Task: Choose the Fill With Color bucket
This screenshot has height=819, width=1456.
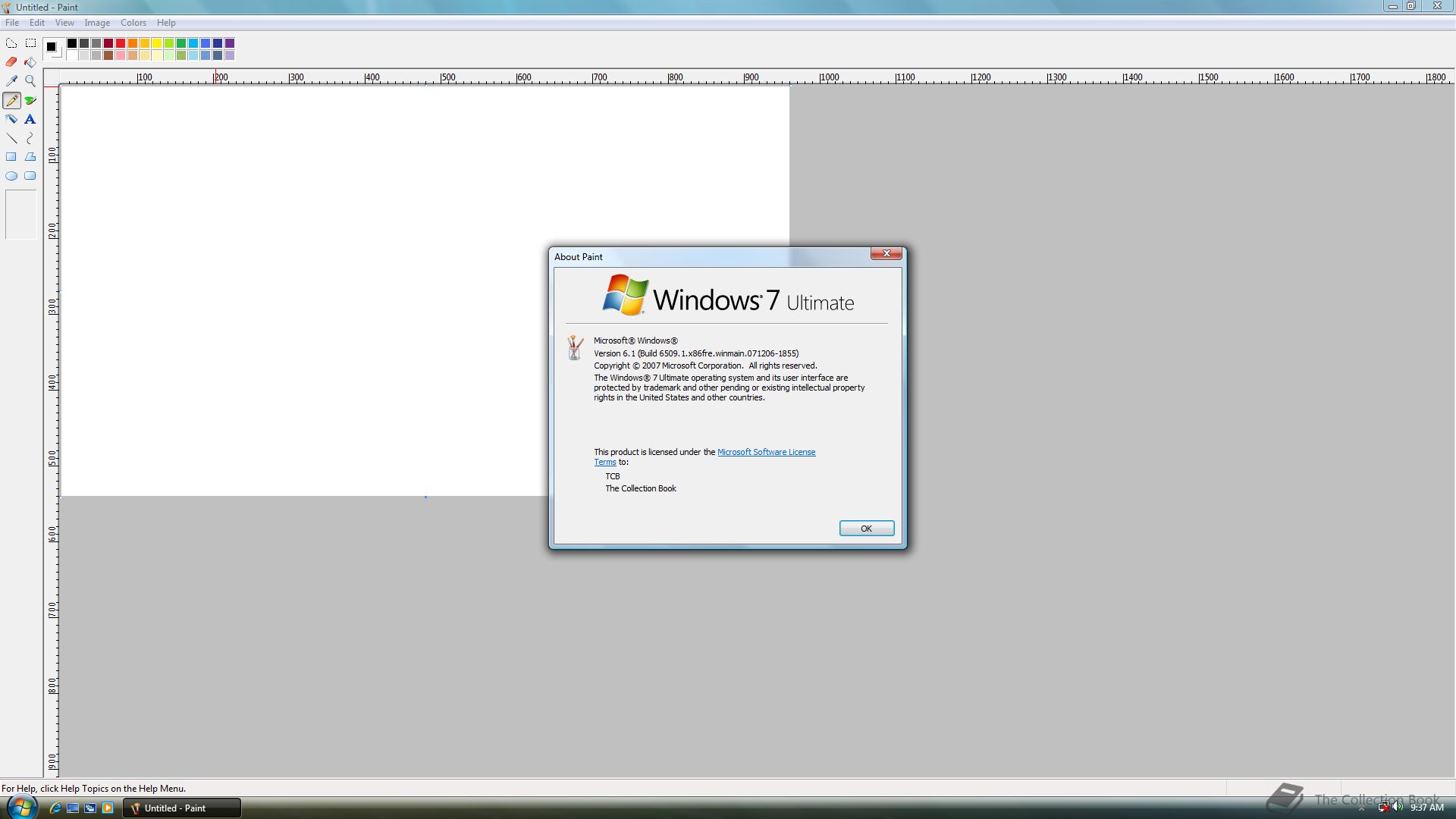Action: 30,62
